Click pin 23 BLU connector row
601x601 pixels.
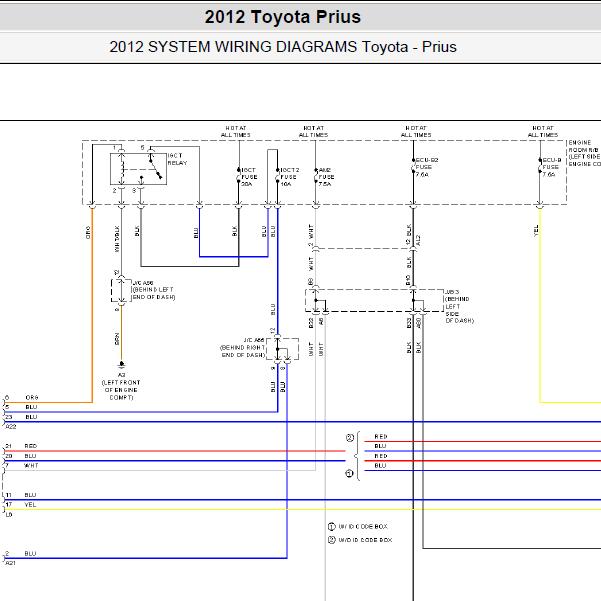[x=21, y=417]
